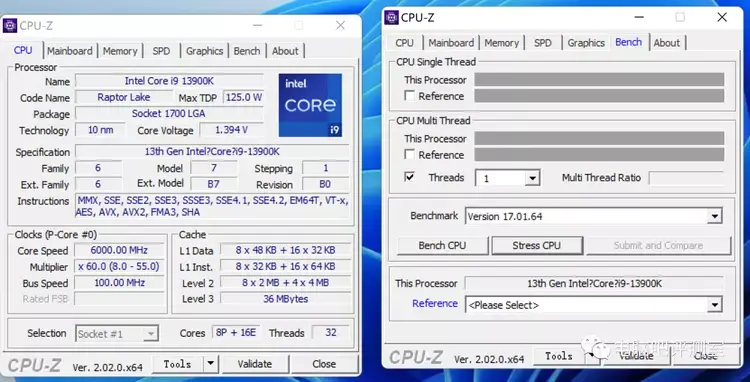Image resolution: width=750 pixels, height=382 pixels.
Task: Click the CPU-Z app icon in left window title bar
Action: [10, 25]
